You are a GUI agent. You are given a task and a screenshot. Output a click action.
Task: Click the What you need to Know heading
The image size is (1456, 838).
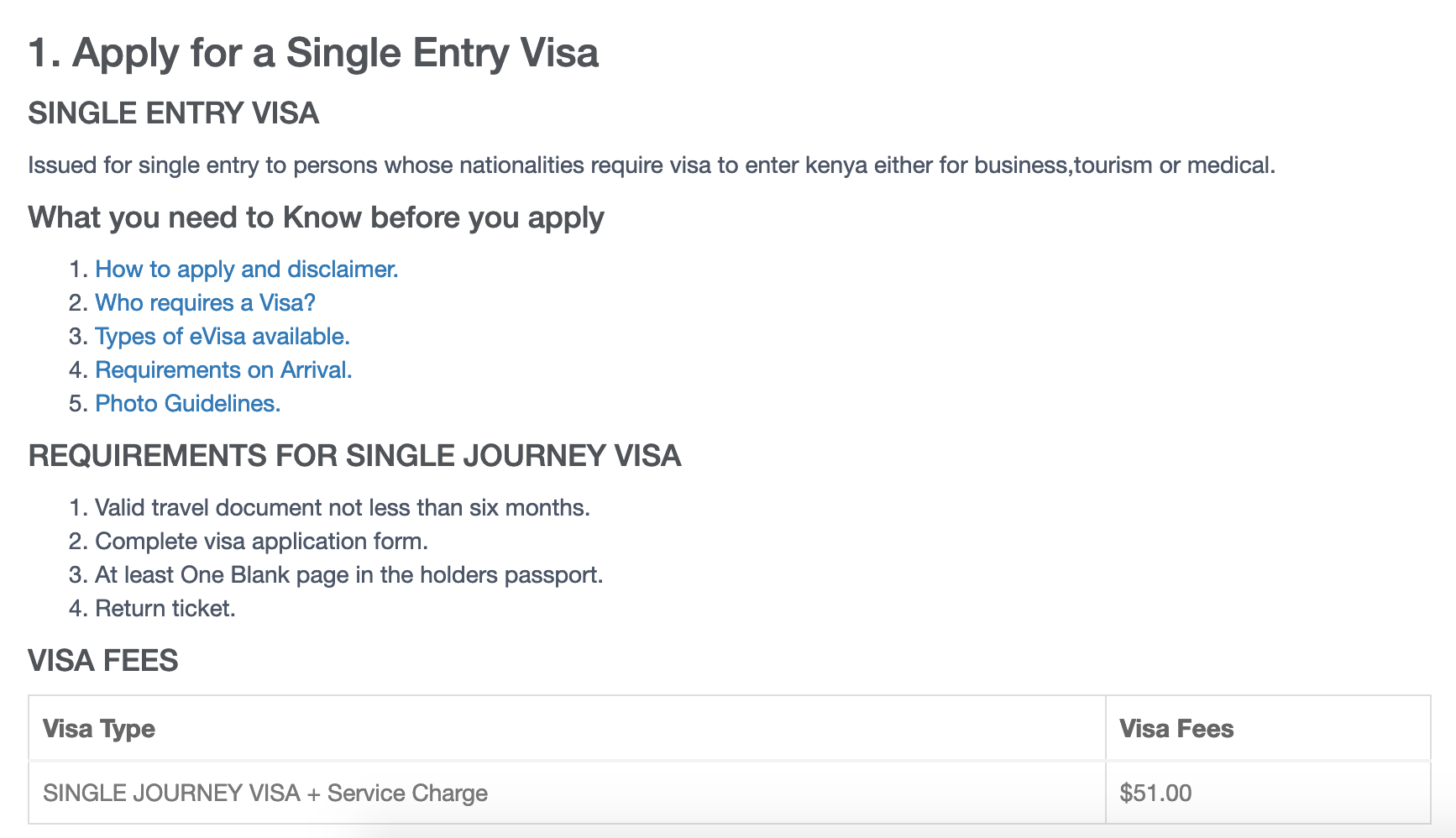click(316, 217)
